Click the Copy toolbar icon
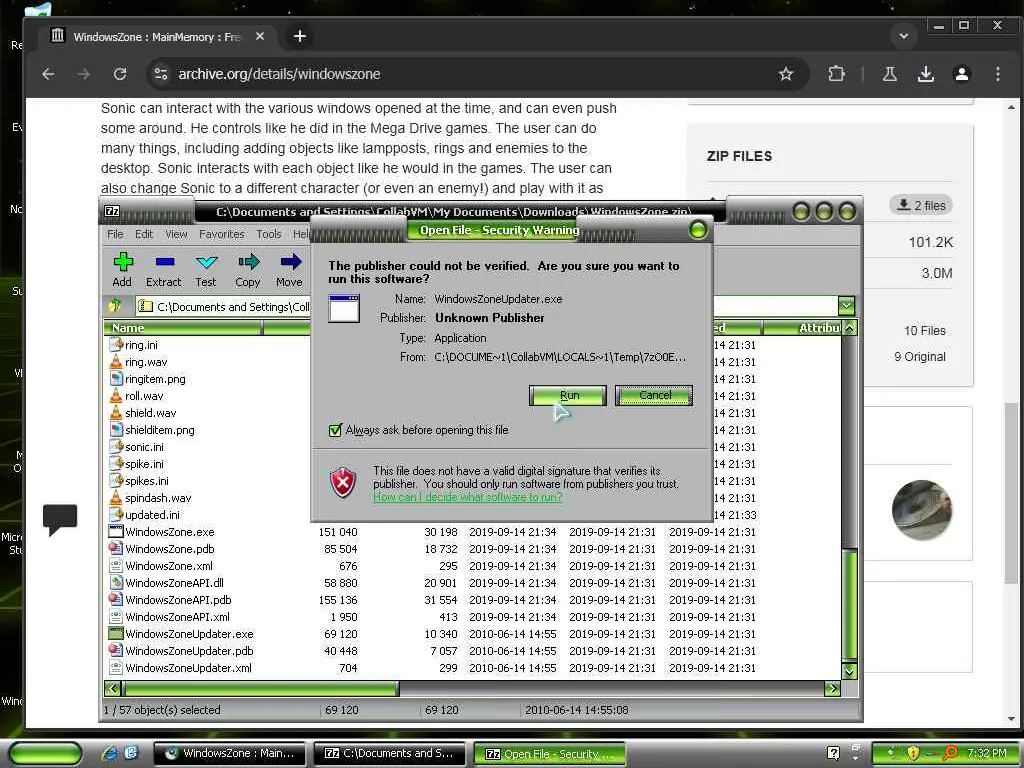Viewport: 1024px width, 768px height. 248,263
